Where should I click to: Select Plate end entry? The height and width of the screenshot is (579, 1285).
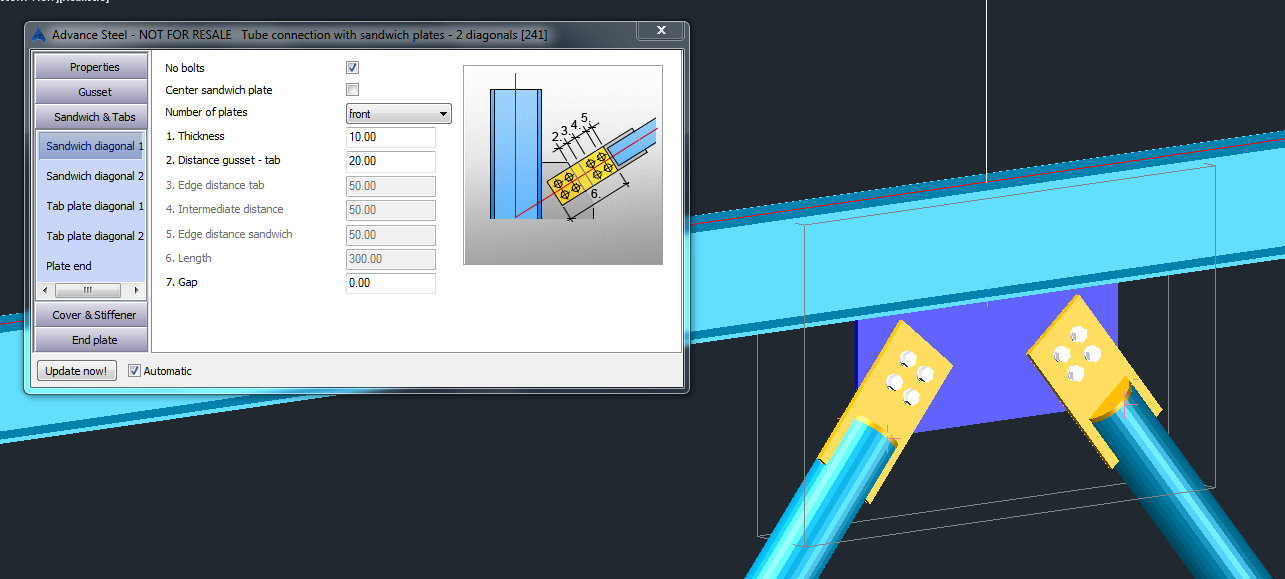pyautogui.click(x=69, y=266)
